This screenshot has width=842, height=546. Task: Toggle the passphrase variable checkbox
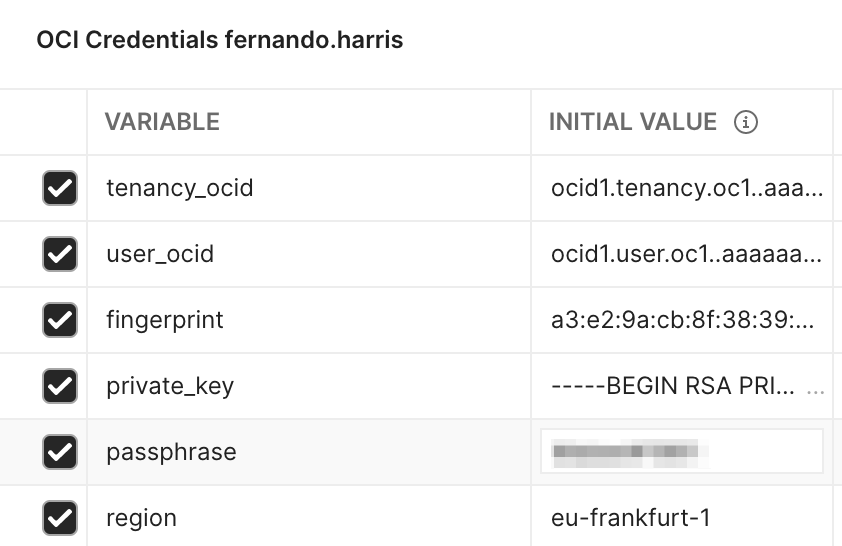point(60,452)
